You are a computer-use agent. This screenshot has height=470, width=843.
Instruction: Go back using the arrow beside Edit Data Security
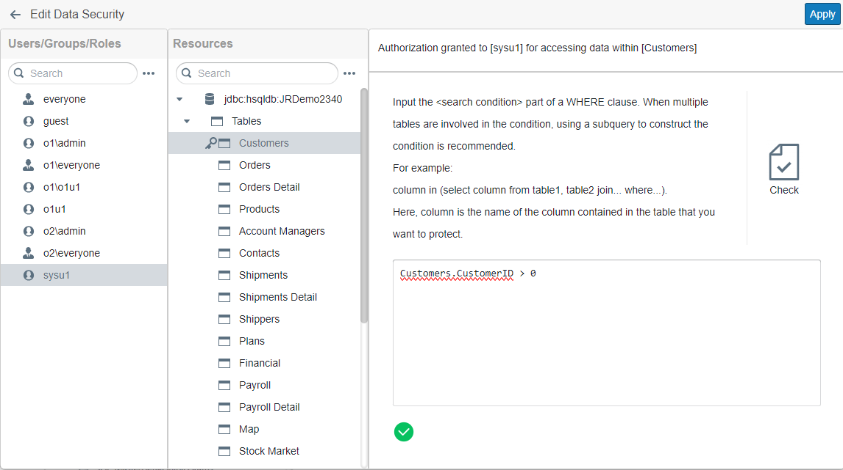coord(15,15)
